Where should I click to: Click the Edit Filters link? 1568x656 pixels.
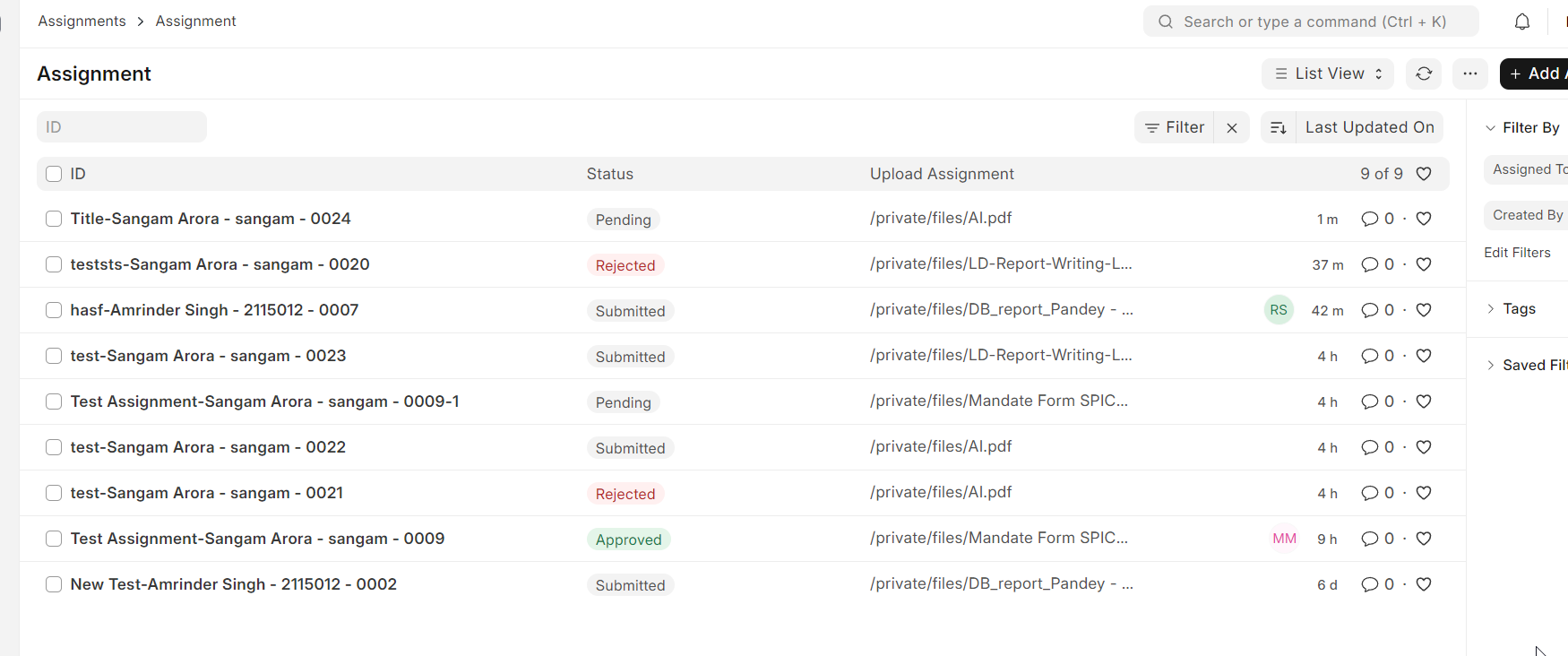pos(1517,253)
